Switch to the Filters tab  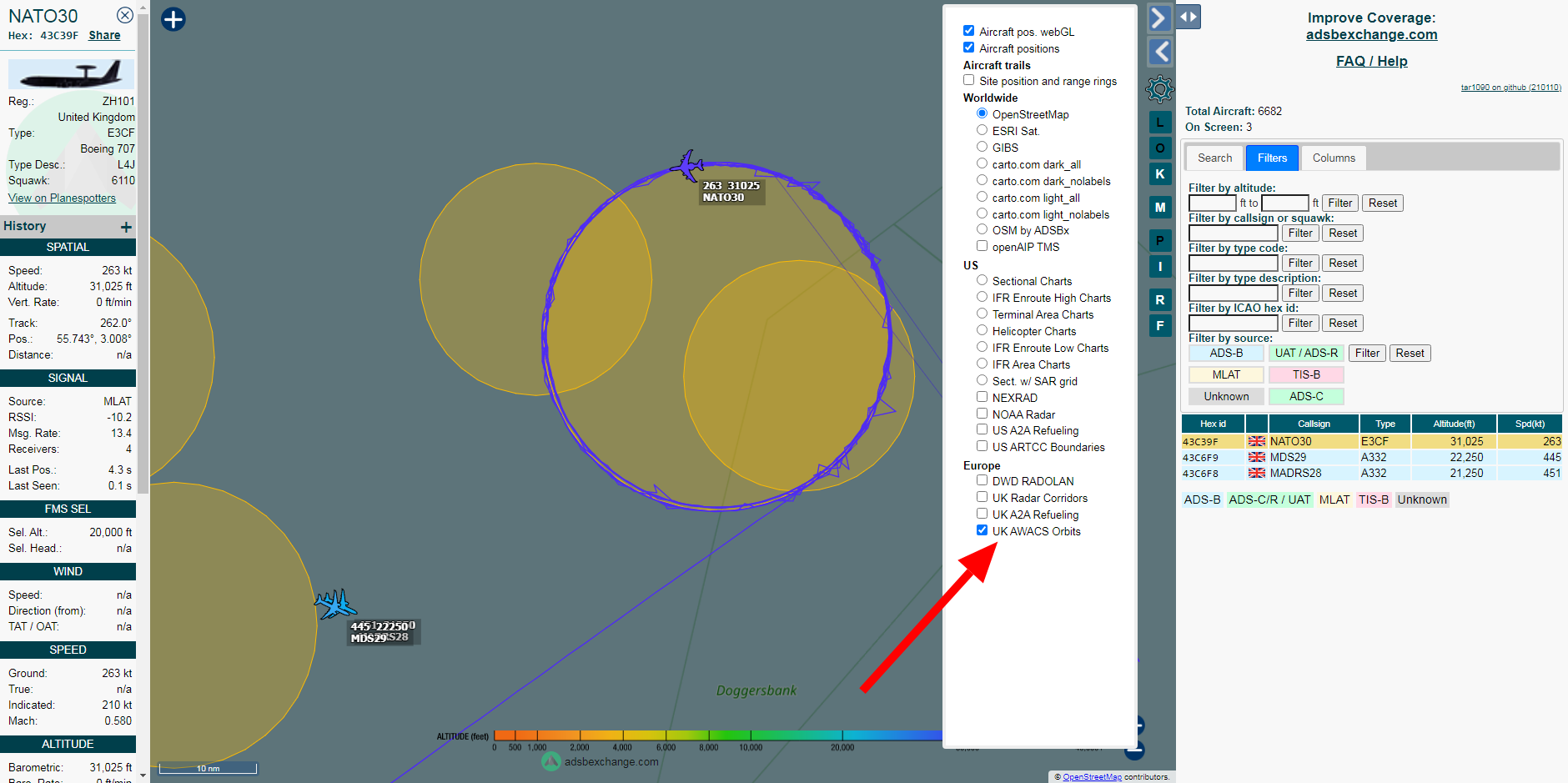pyautogui.click(x=1272, y=158)
